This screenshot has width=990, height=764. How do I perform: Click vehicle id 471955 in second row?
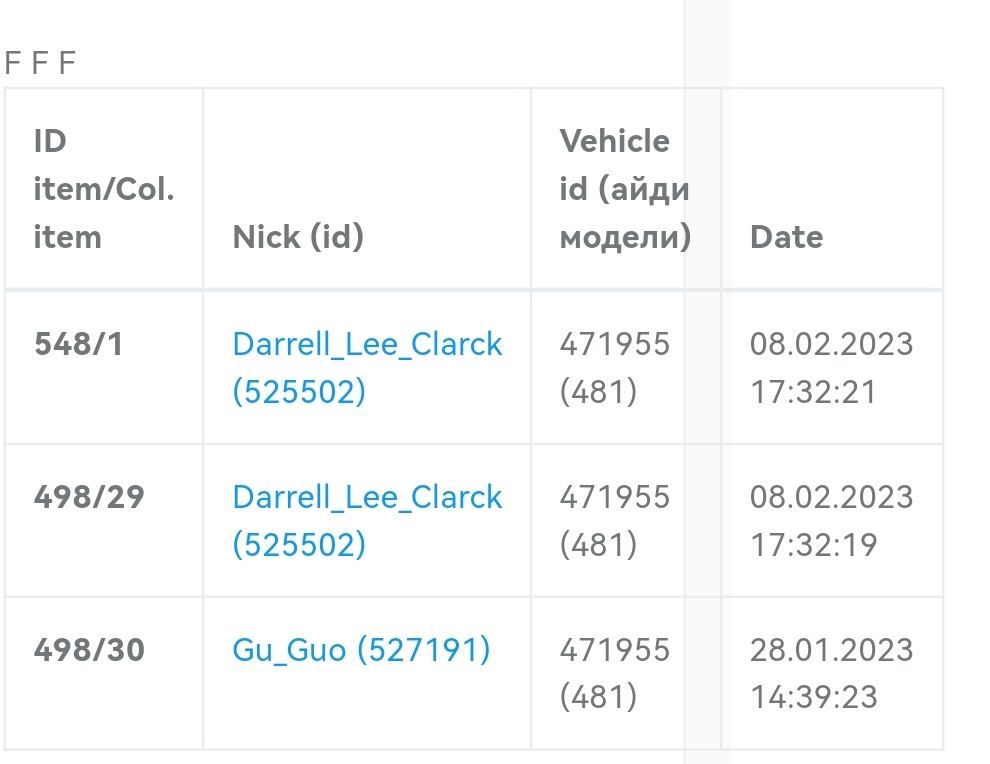pyautogui.click(x=614, y=497)
